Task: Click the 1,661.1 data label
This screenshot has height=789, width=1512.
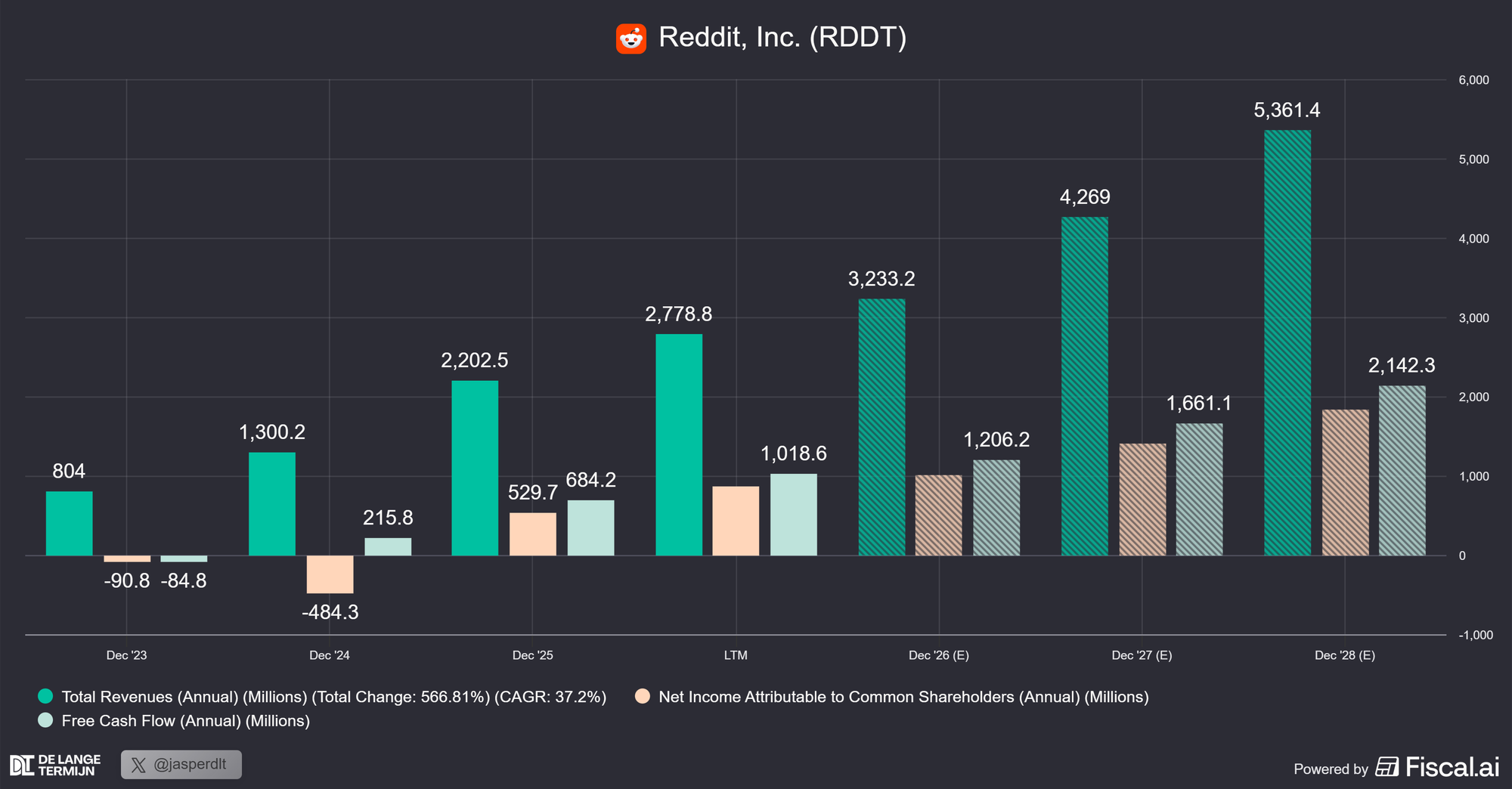Action: (x=1199, y=404)
